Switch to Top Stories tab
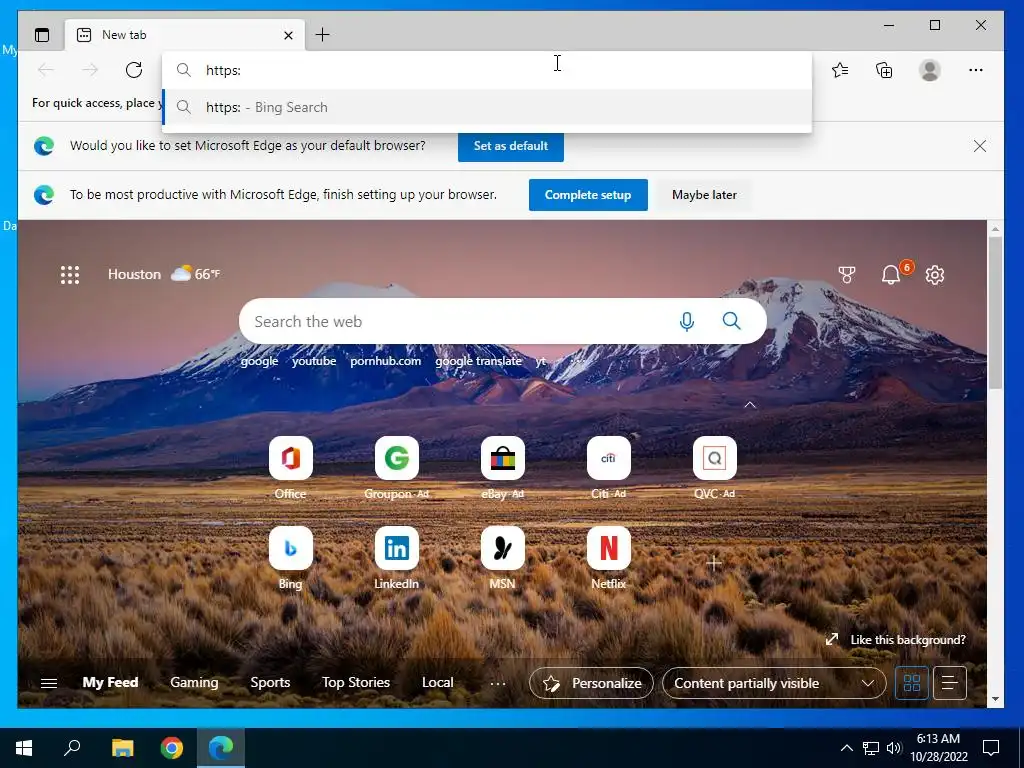Screen dimensions: 1024x768 tap(356, 682)
